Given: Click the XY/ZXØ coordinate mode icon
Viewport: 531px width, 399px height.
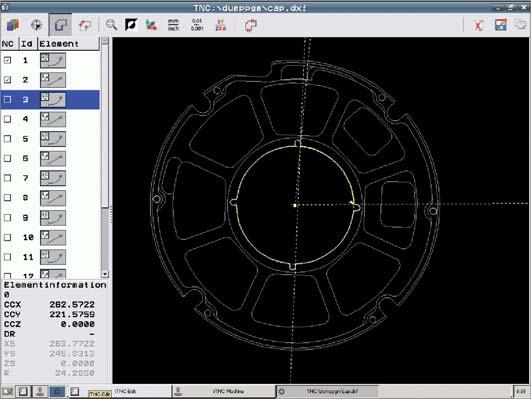Looking at the screenshot, I should coord(220,25).
